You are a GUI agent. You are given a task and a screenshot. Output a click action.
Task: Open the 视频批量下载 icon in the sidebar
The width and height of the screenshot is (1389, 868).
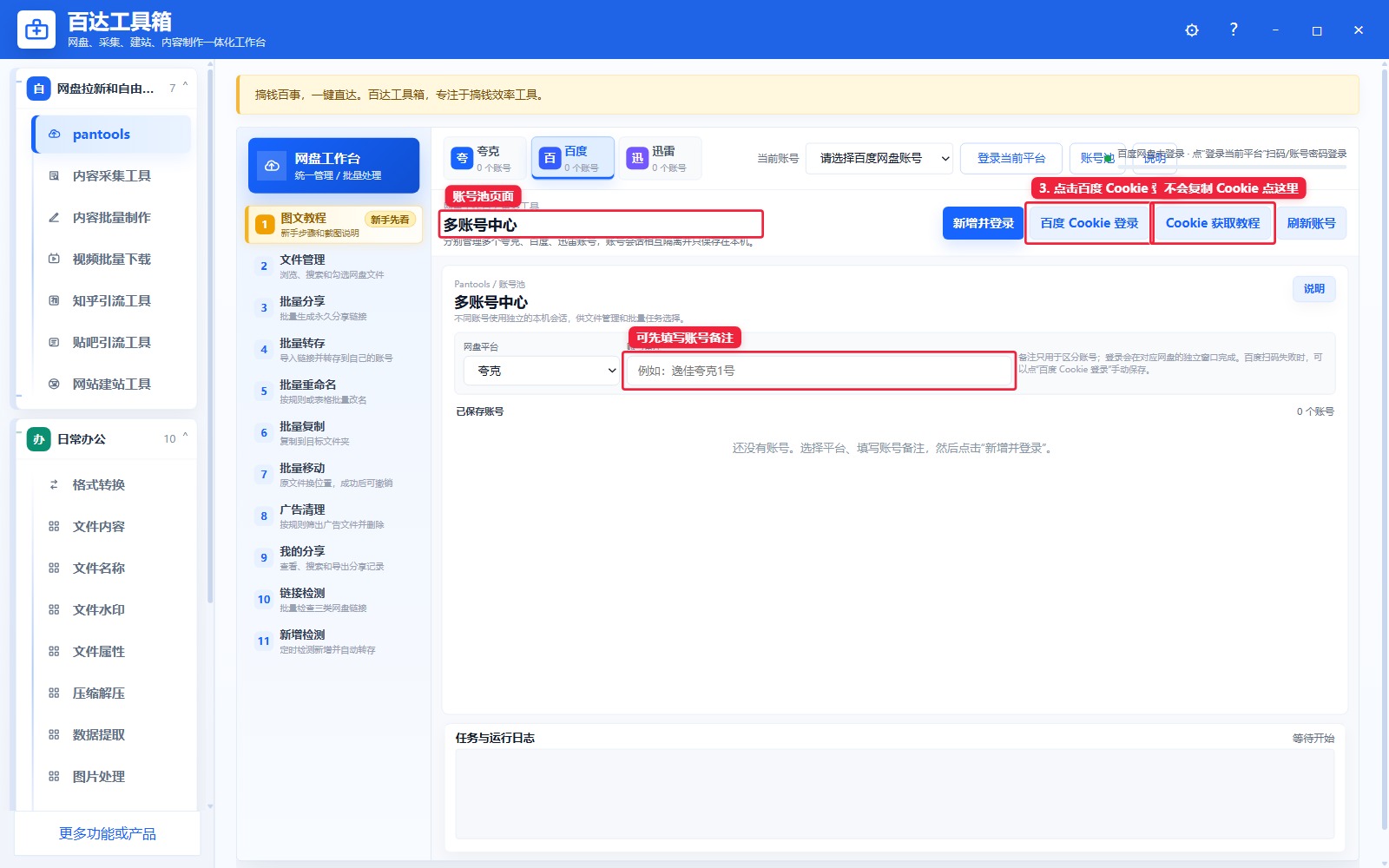(54, 260)
